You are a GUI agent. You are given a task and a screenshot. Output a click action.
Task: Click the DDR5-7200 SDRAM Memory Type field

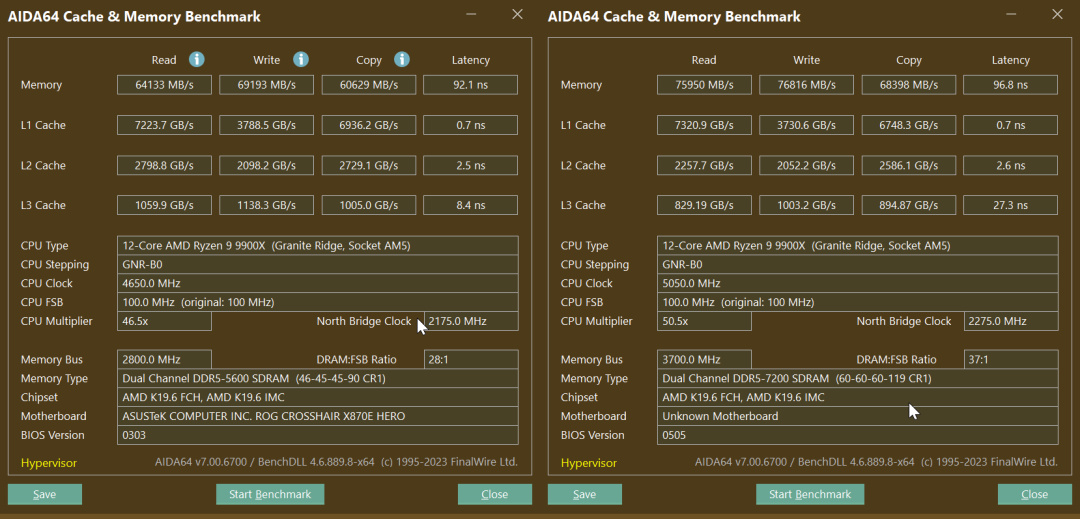click(858, 379)
